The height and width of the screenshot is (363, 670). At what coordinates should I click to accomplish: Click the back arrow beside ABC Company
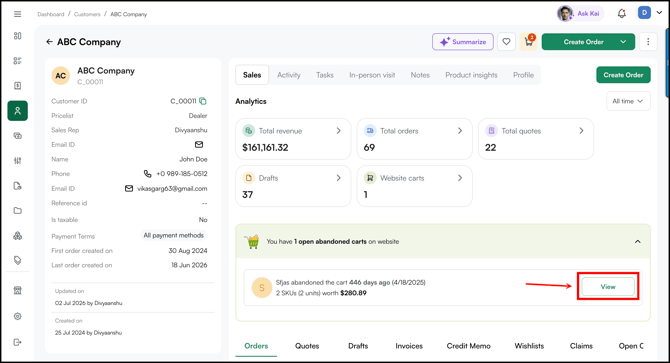tap(49, 42)
